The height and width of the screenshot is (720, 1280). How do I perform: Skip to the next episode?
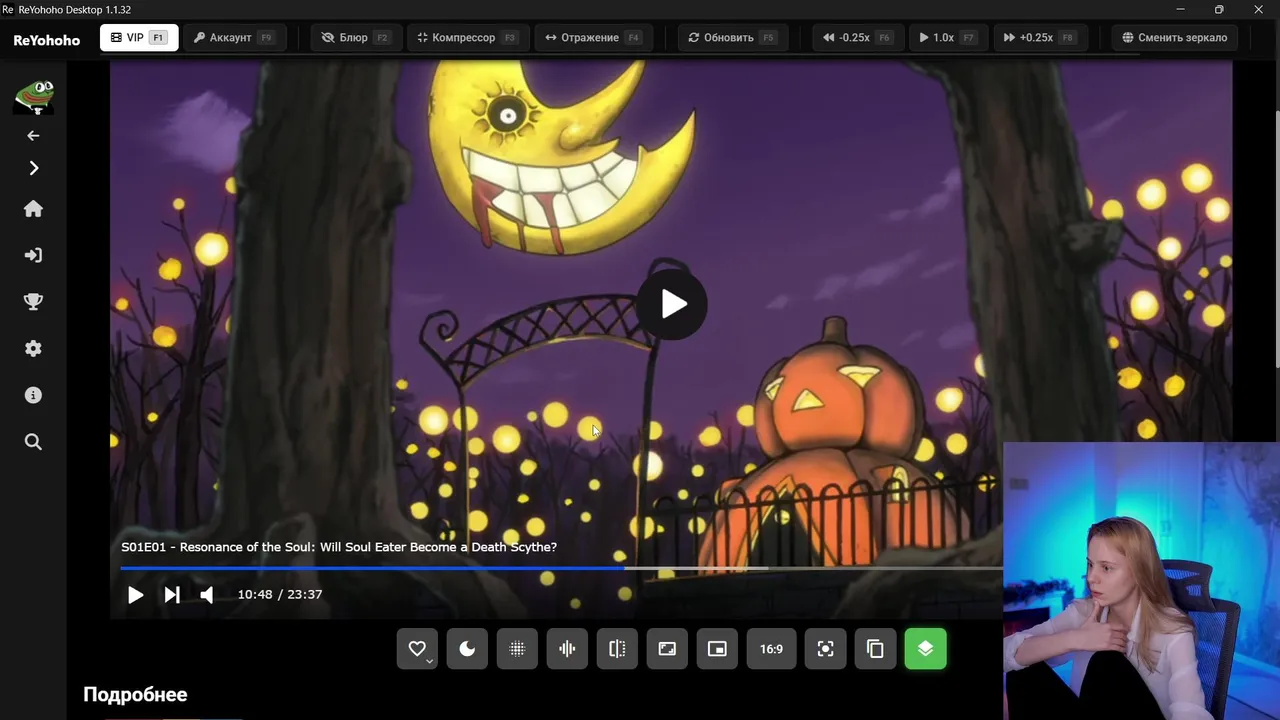[x=172, y=595]
